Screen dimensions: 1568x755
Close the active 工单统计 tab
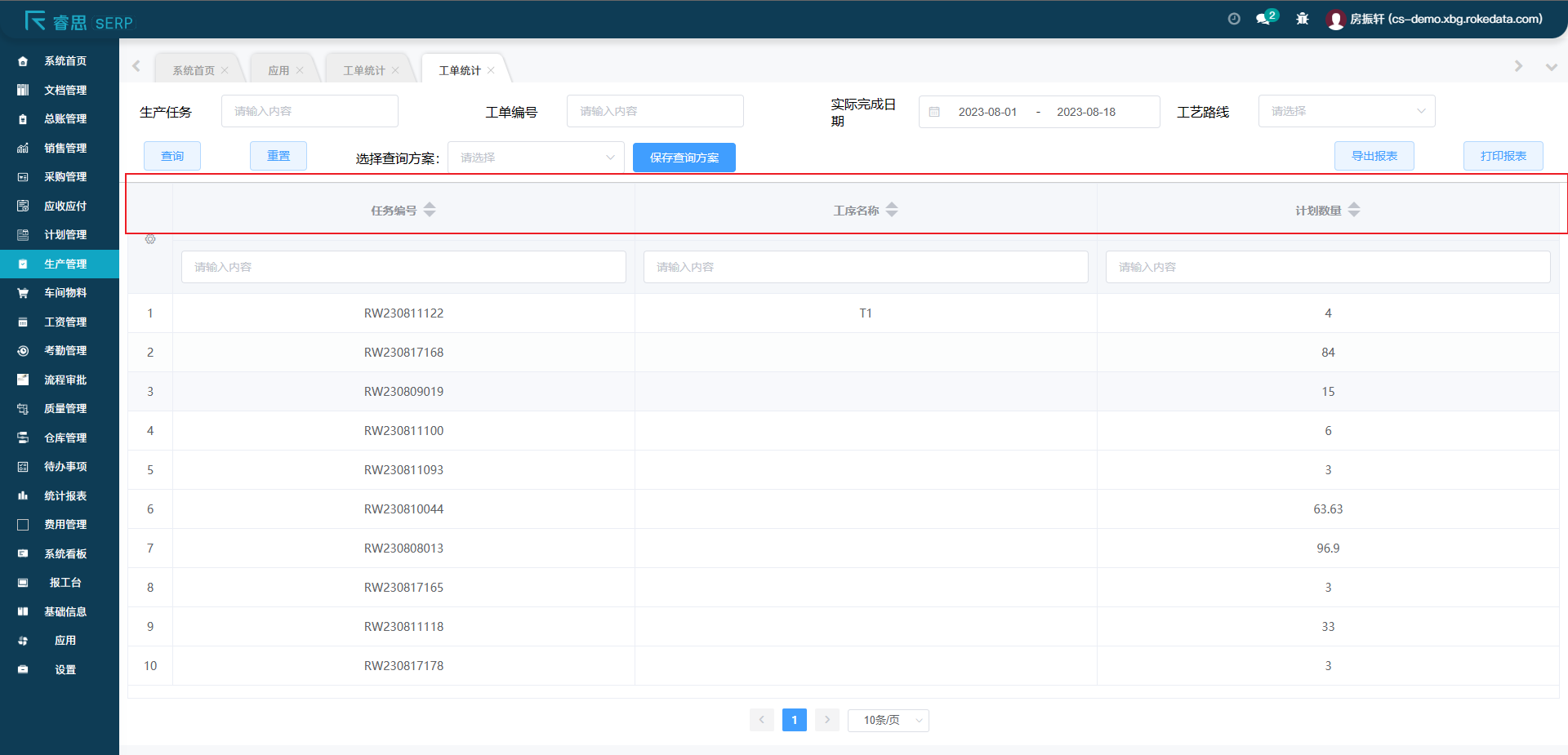(491, 71)
